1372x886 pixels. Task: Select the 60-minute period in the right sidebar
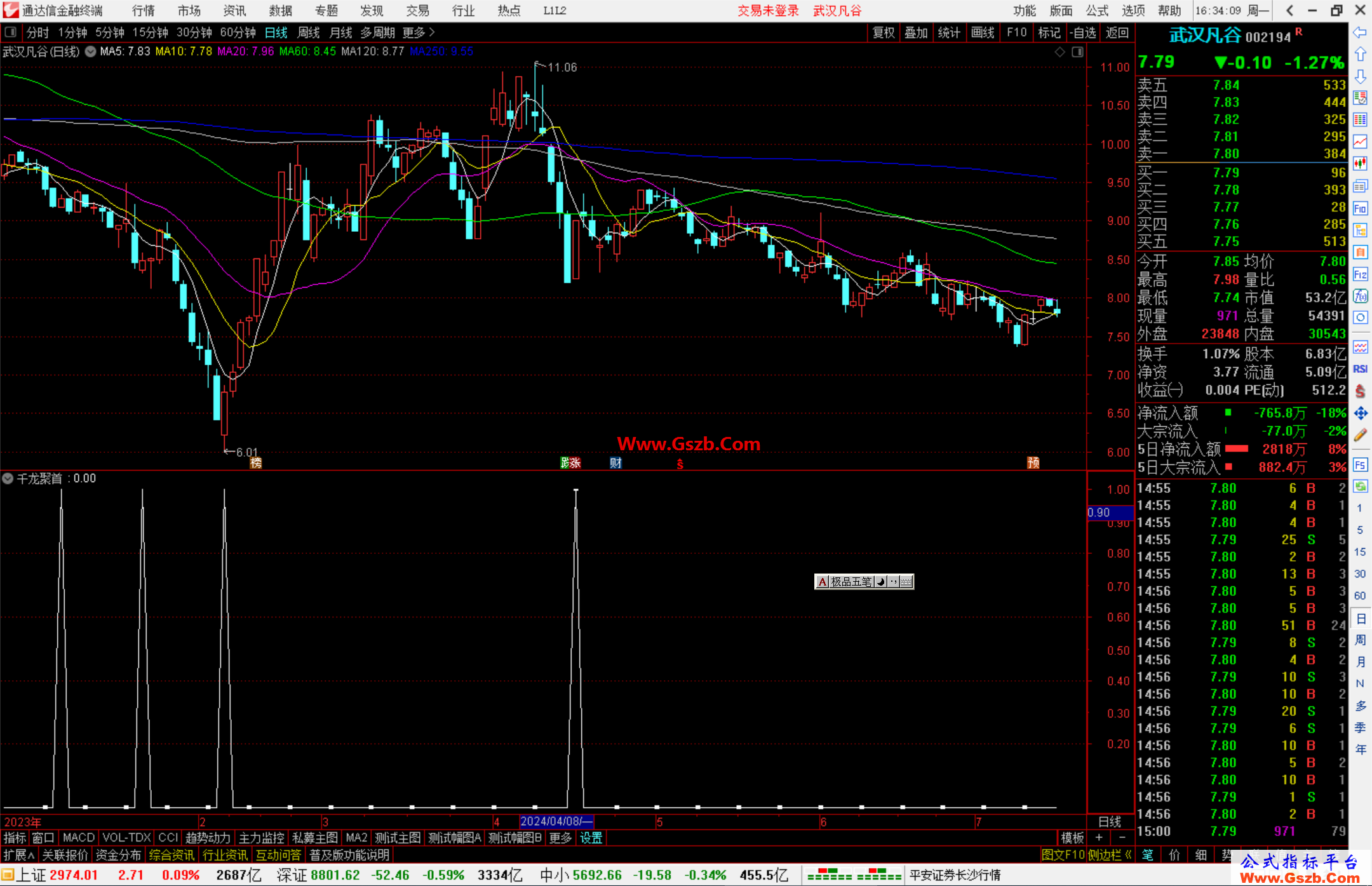(x=1359, y=596)
